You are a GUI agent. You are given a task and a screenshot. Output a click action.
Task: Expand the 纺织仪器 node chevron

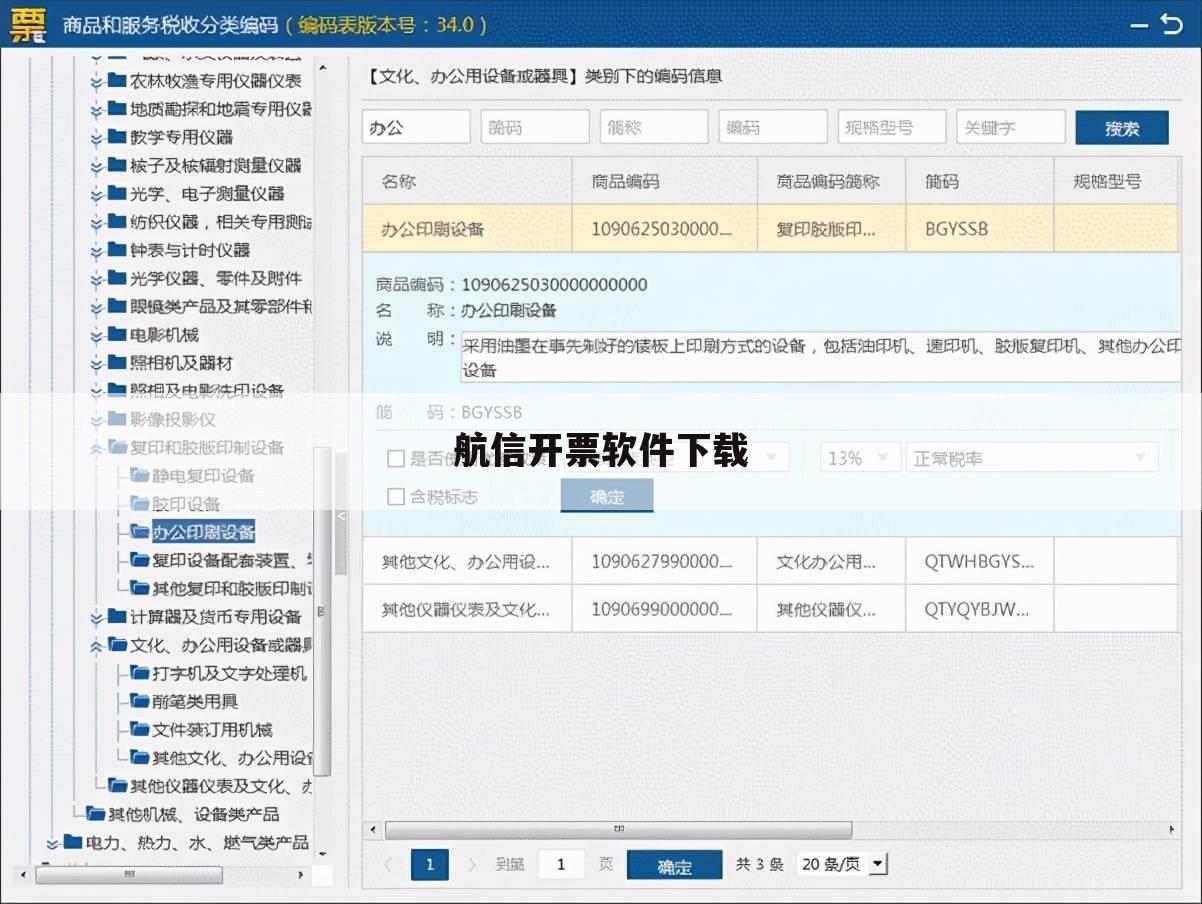(96, 221)
